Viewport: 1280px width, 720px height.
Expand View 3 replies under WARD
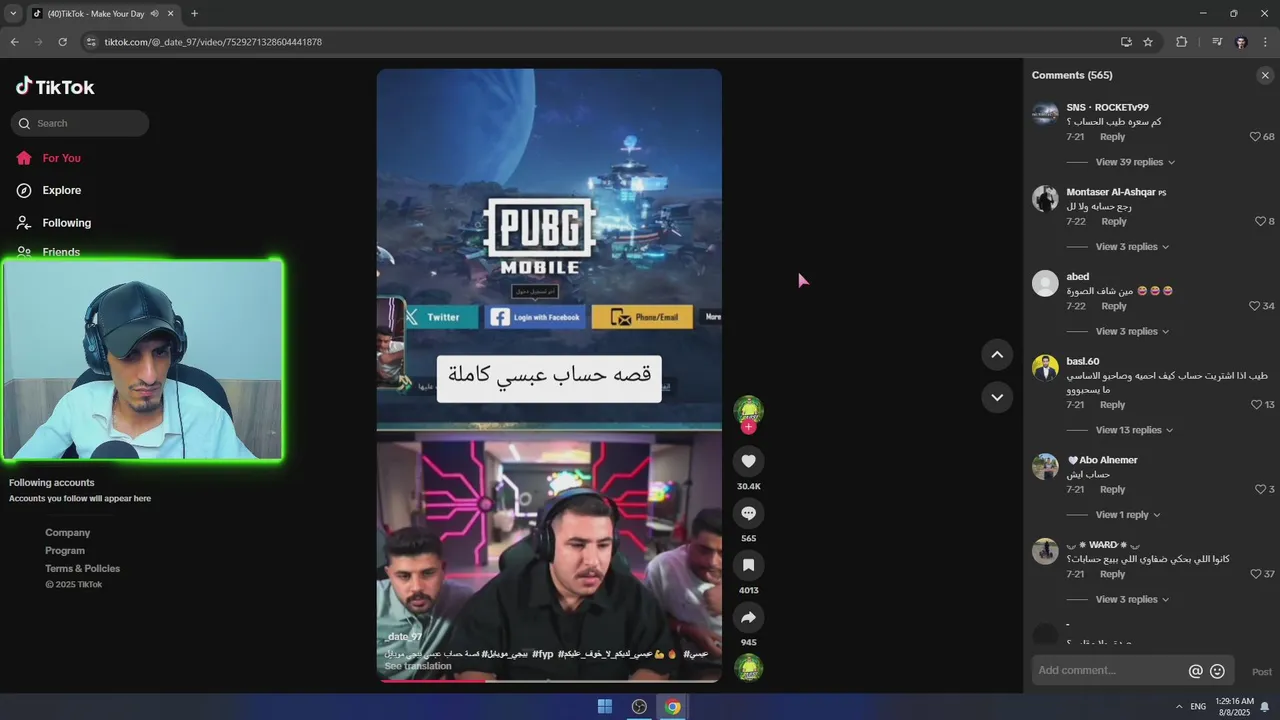coord(1132,599)
